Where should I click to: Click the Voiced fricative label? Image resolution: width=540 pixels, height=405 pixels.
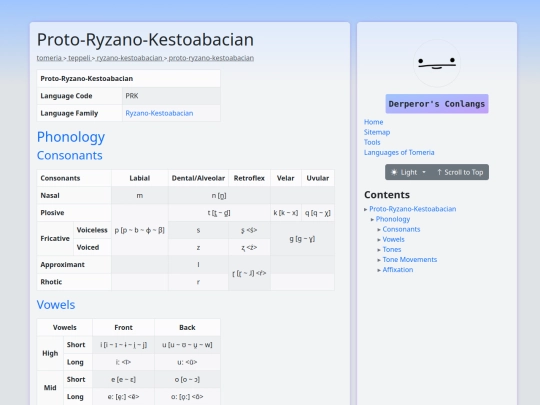click(92, 247)
